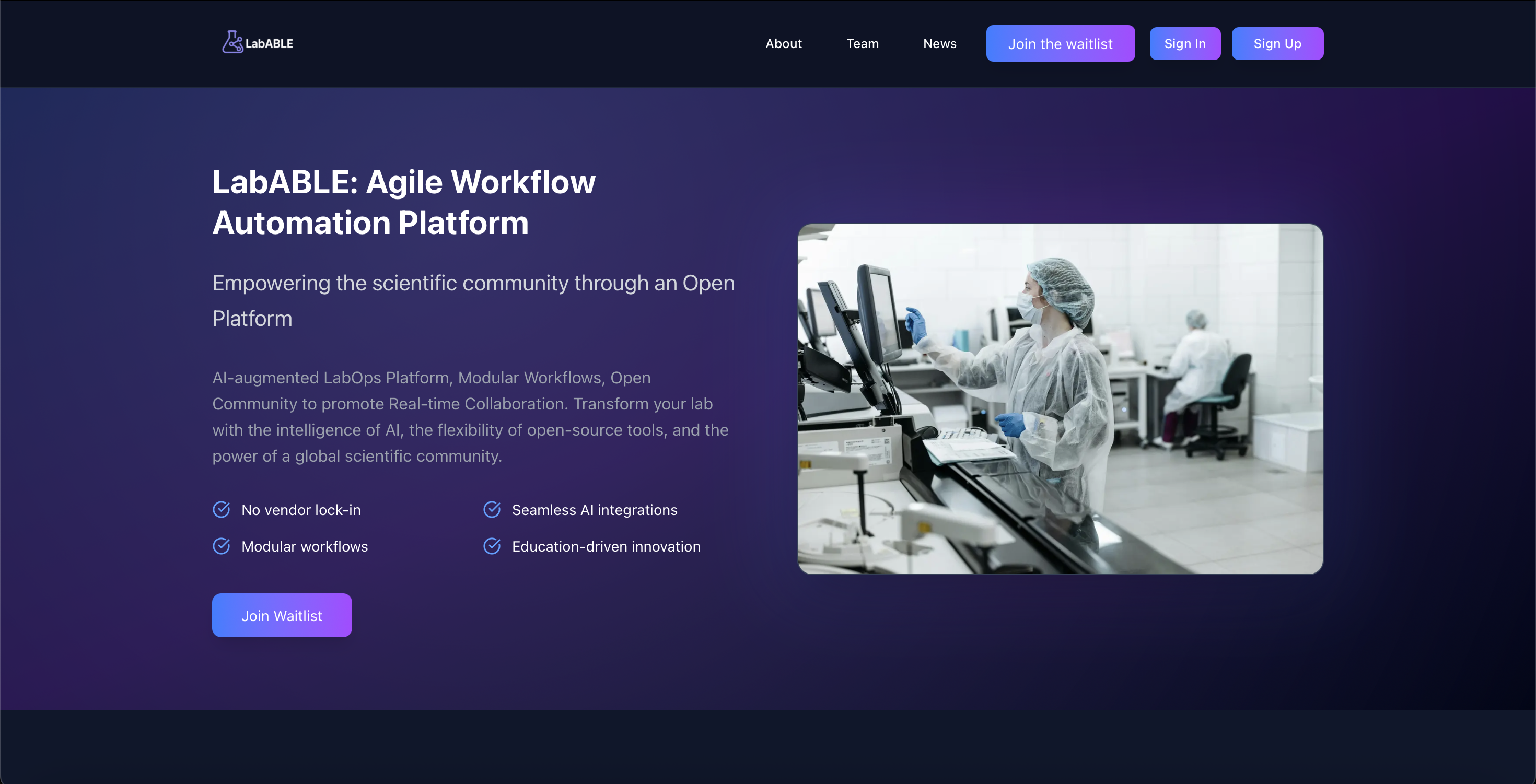Click the Sign Up button
This screenshot has width=1536, height=784.
pyautogui.click(x=1277, y=43)
